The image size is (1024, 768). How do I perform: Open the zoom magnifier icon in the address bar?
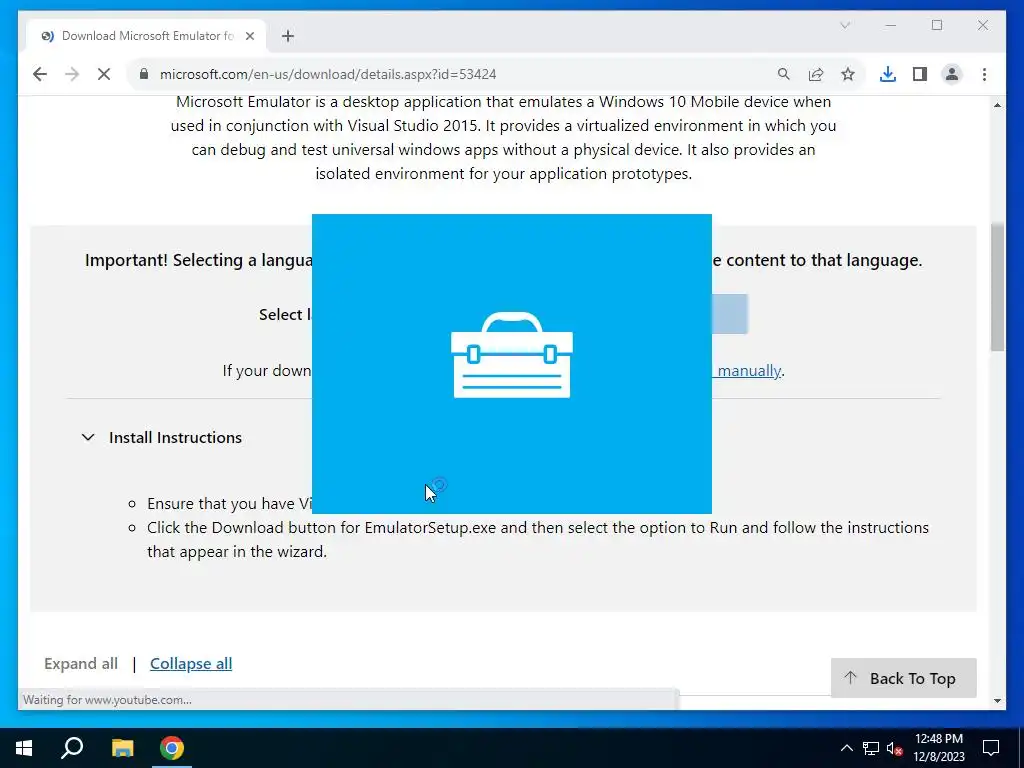tap(784, 74)
